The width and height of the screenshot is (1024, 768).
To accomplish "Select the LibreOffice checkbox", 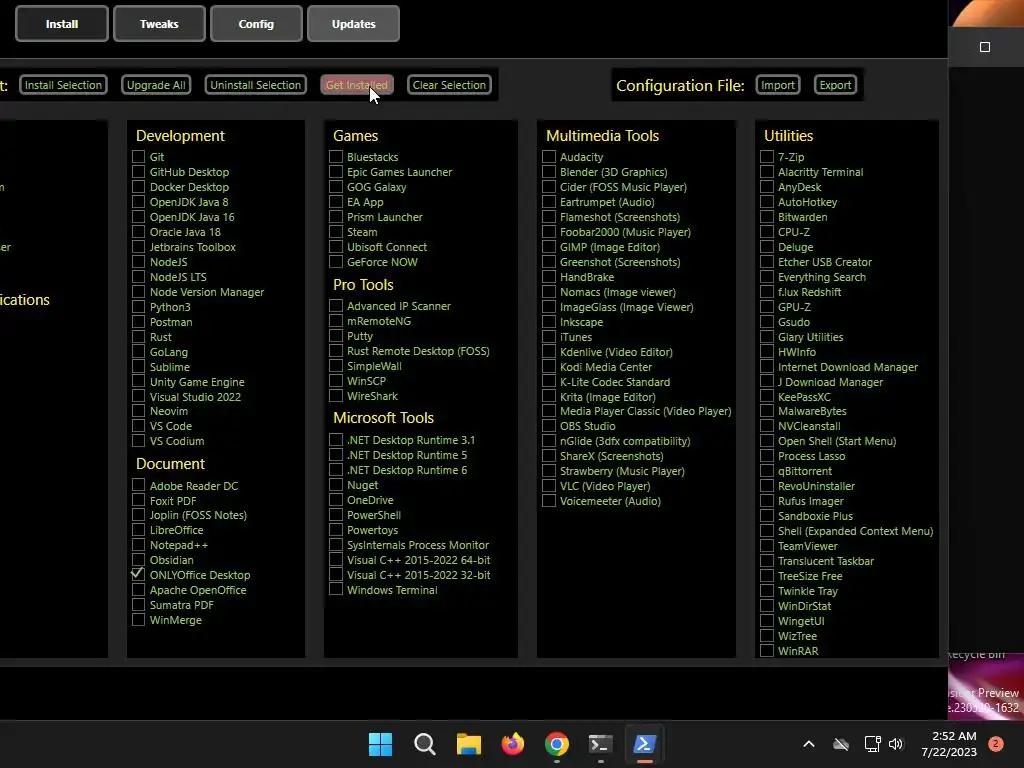I will [x=138, y=530].
